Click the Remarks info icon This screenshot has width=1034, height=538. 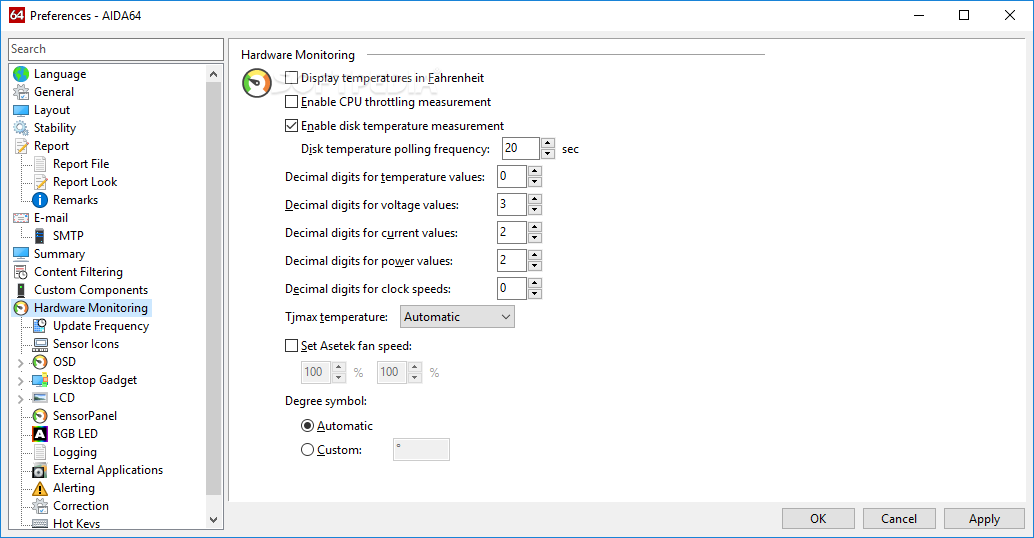(40, 200)
